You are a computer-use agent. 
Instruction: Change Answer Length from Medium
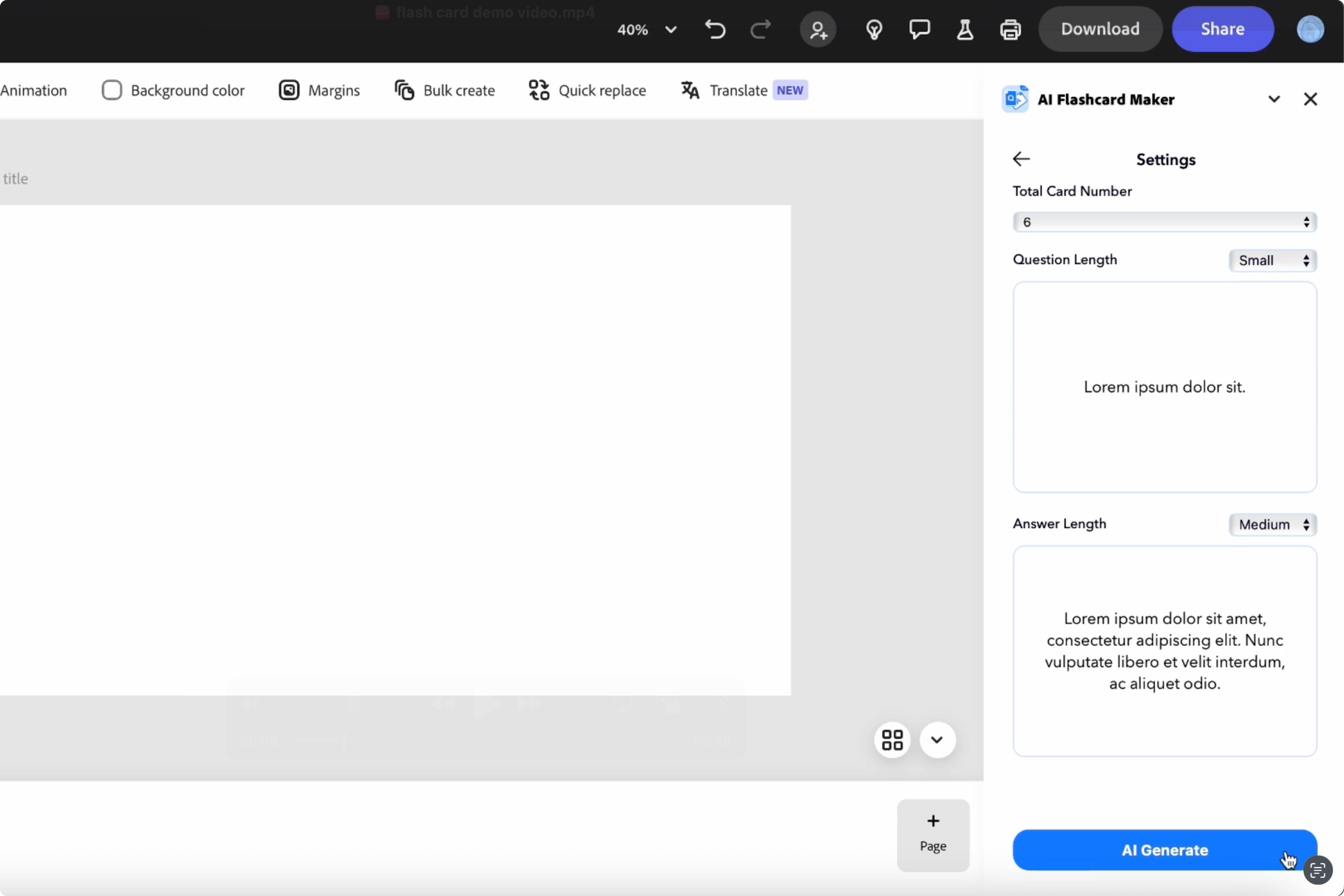pyautogui.click(x=1273, y=525)
